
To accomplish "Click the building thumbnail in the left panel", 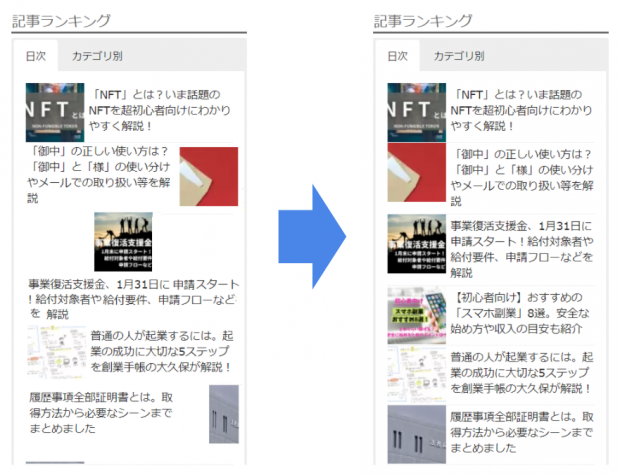I will tap(223, 414).
